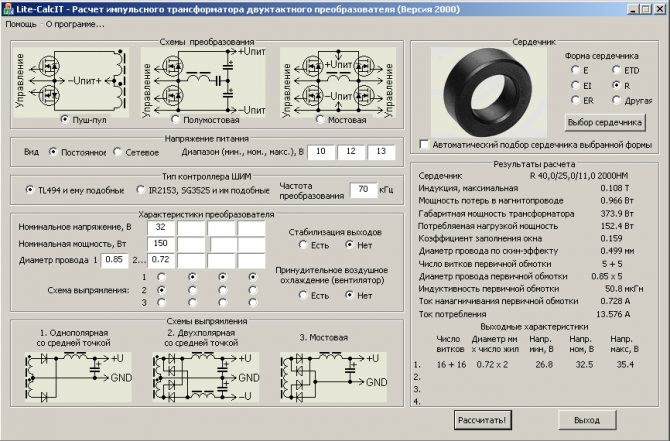Click the output wire value '0.72 x 2'

pyautogui.click(x=492, y=365)
